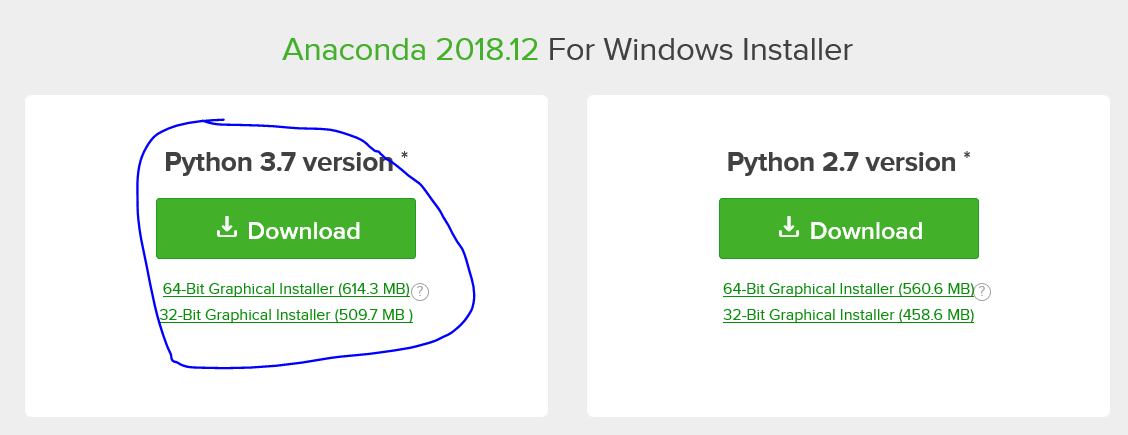The image size is (1128, 435).
Task: Open the help icon beside 614.3 MB installer
Action: click(420, 292)
